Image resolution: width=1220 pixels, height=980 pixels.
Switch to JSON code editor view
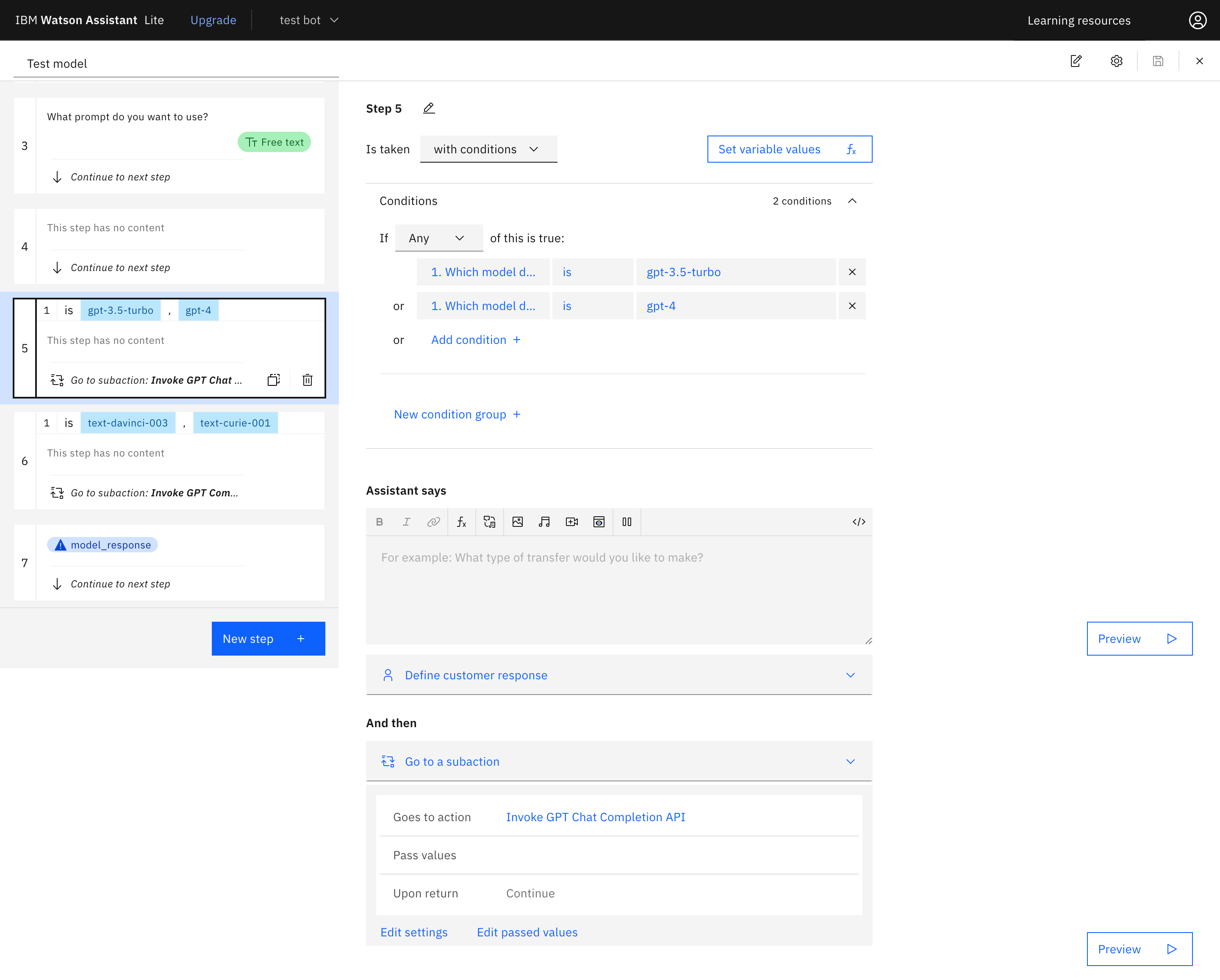pyautogui.click(x=858, y=522)
